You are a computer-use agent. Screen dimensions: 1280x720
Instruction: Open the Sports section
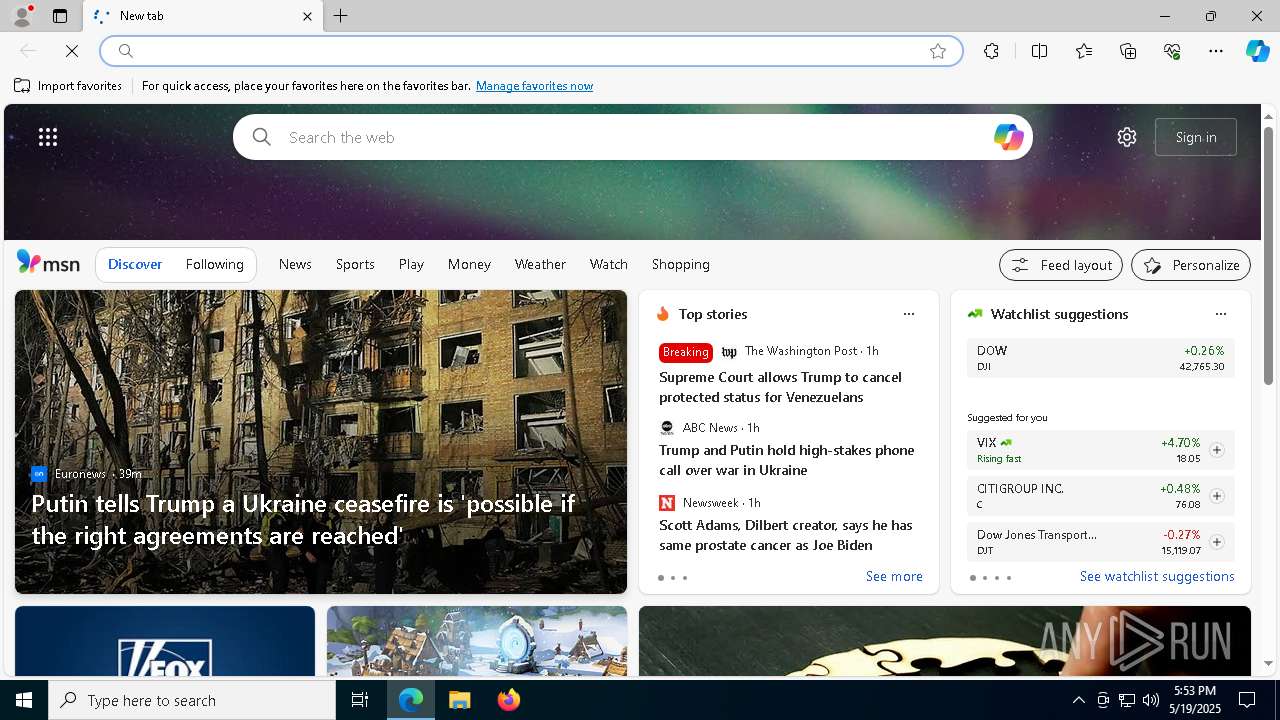(355, 264)
